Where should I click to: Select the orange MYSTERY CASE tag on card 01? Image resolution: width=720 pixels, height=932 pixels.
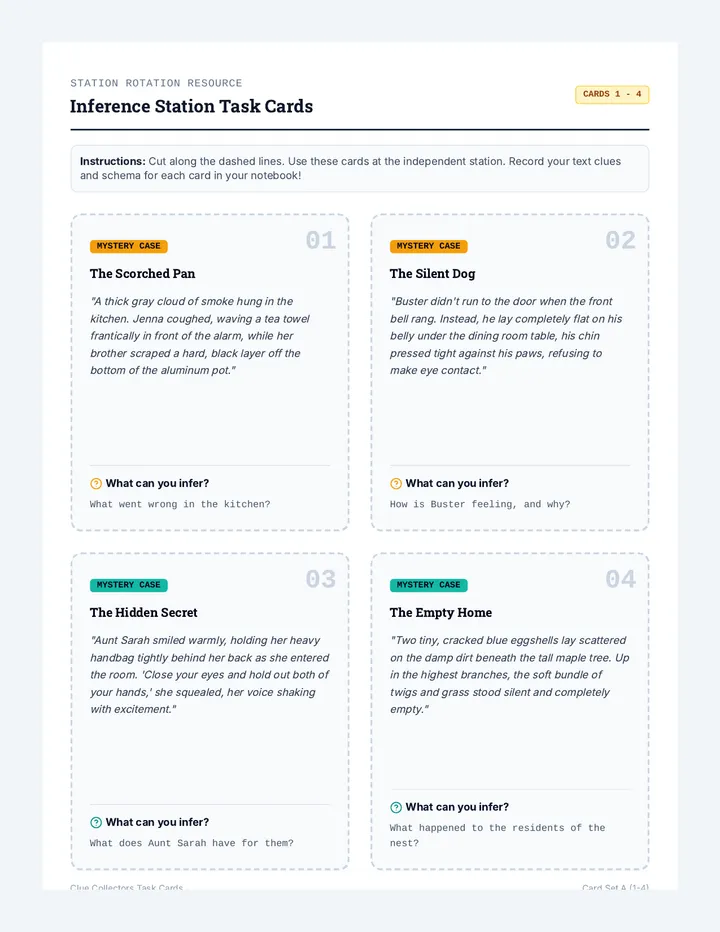128,246
